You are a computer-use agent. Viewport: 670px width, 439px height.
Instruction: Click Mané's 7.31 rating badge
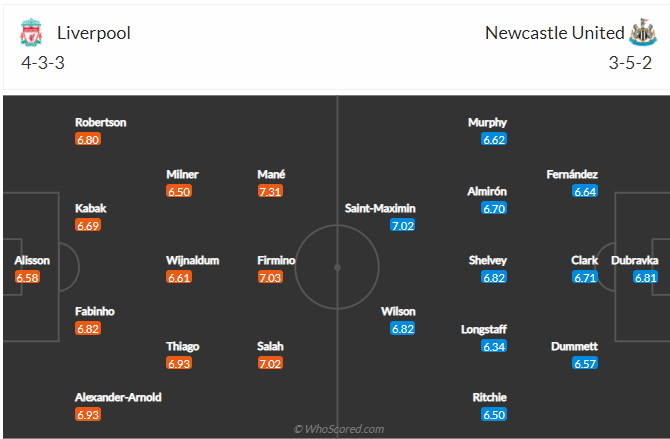coord(271,191)
